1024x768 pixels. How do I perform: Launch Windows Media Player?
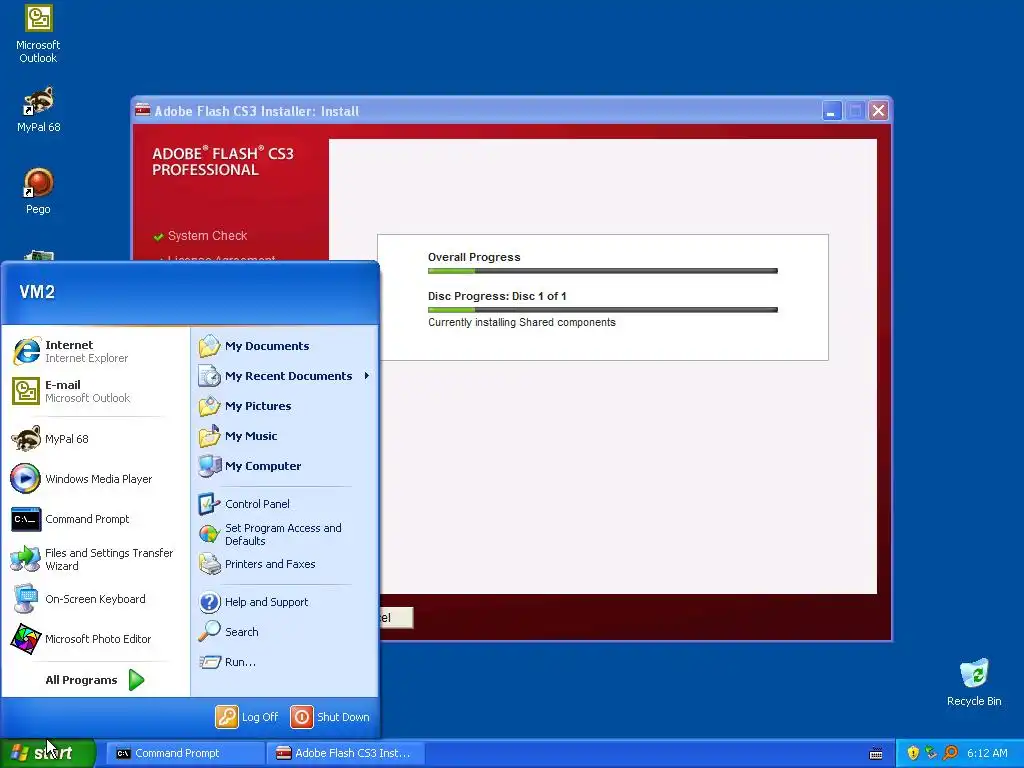pyautogui.click(x=82, y=479)
